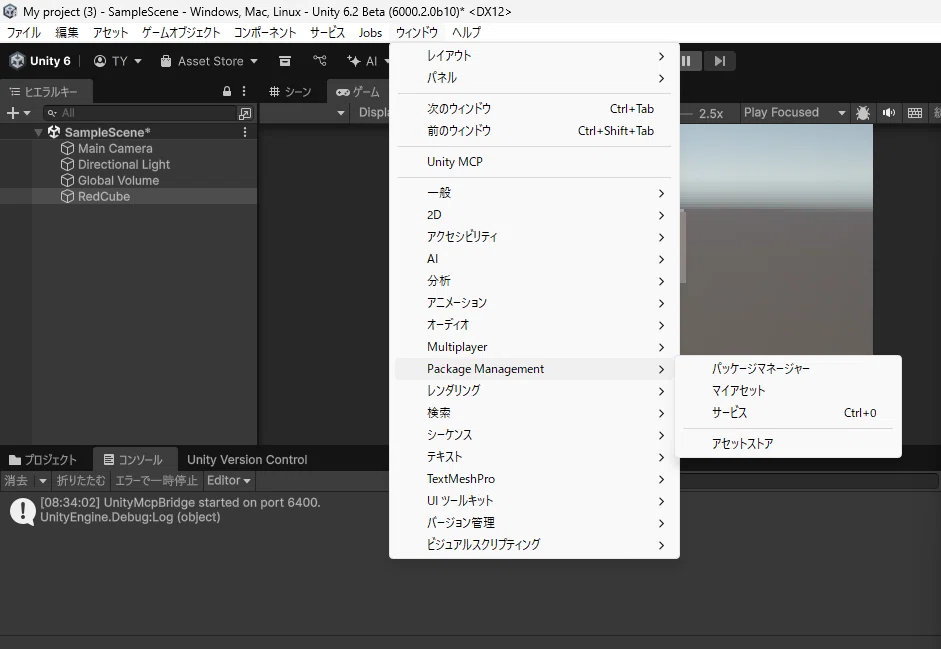Image resolution: width=941 pixels, height=649 pixels.
Task: Open the Jobs menu
Action: click(x=370, y=32)
